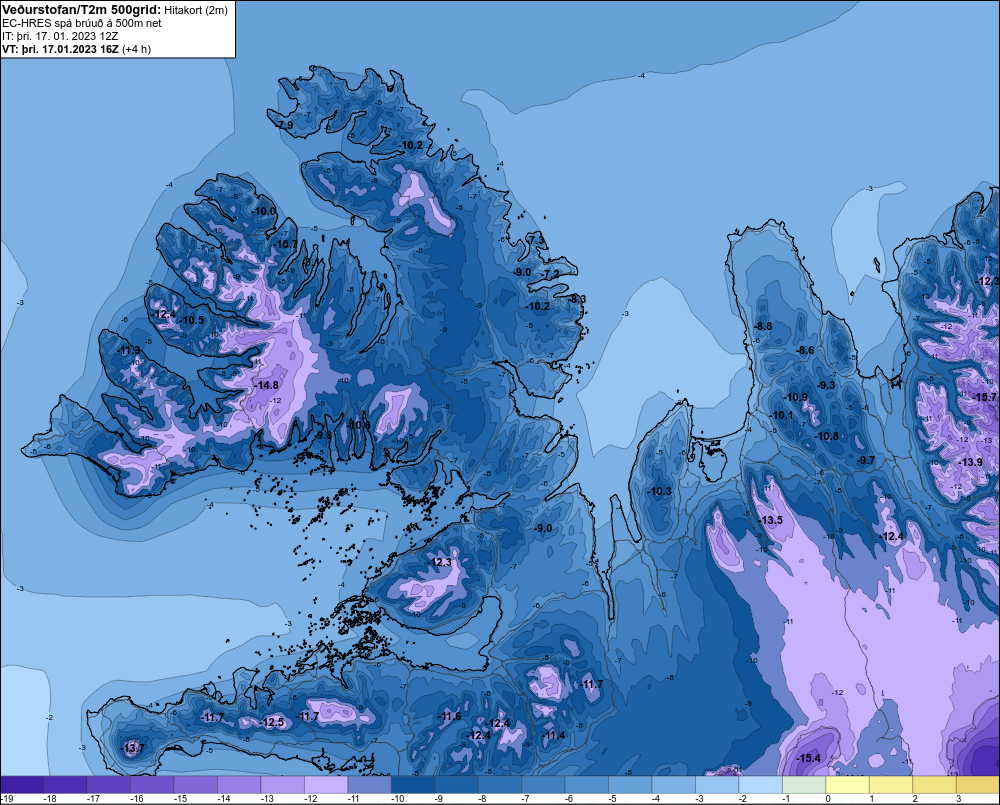Click the -8.6 temperature label
The width and height of the screenshot is (1000, 805).
[x=805, y=350]
